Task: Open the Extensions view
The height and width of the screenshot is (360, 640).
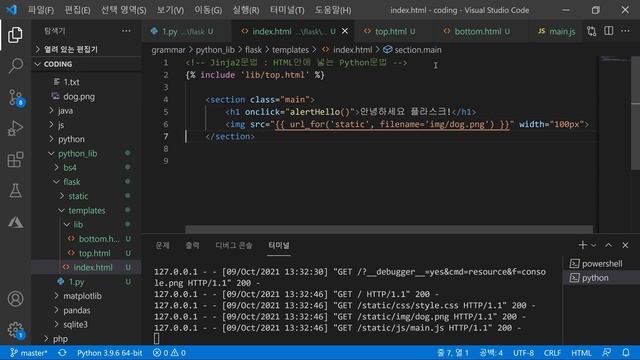Action: pos(15,160)
